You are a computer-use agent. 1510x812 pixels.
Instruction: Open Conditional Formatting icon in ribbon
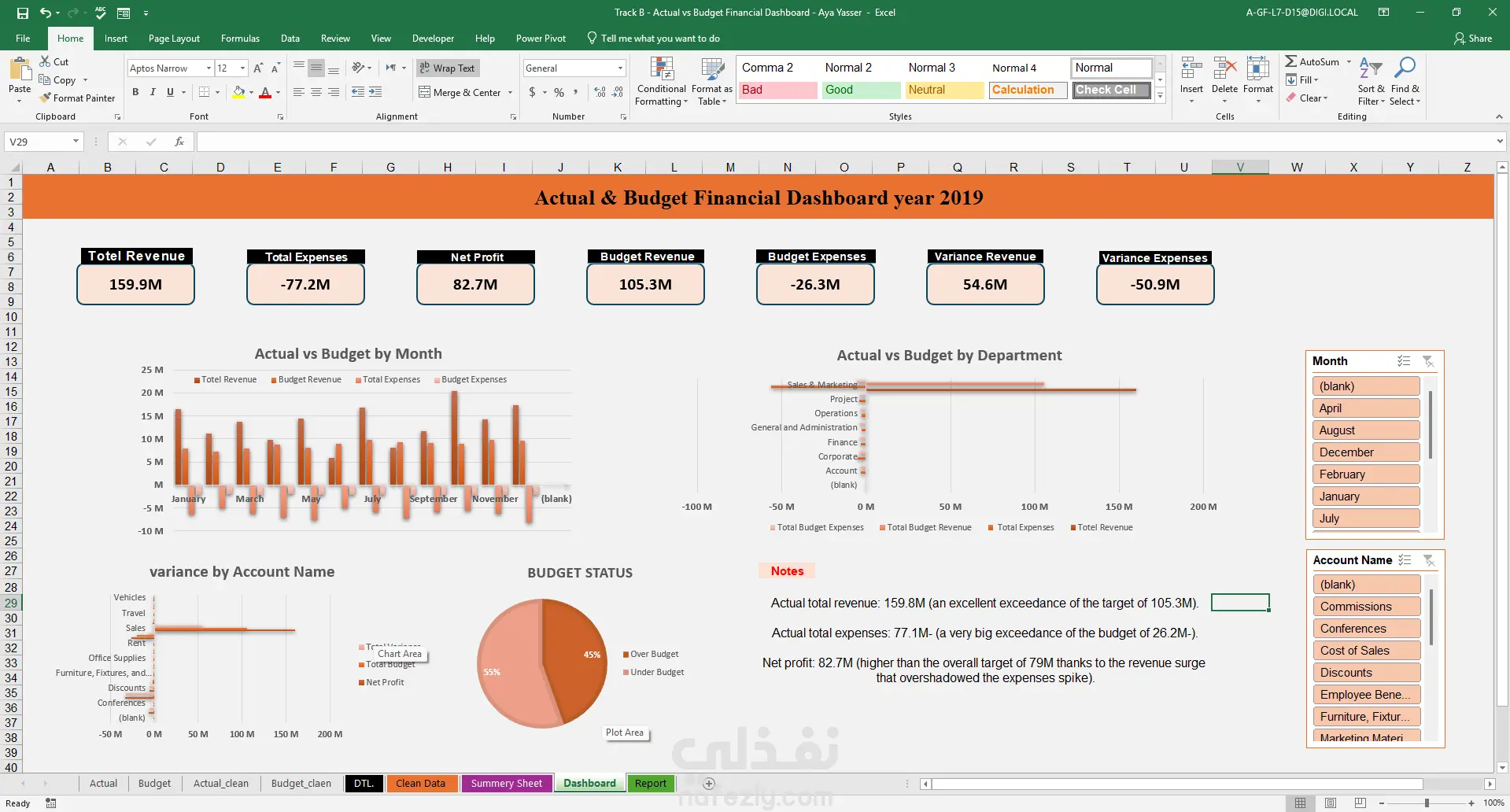[x=662, y=69]
